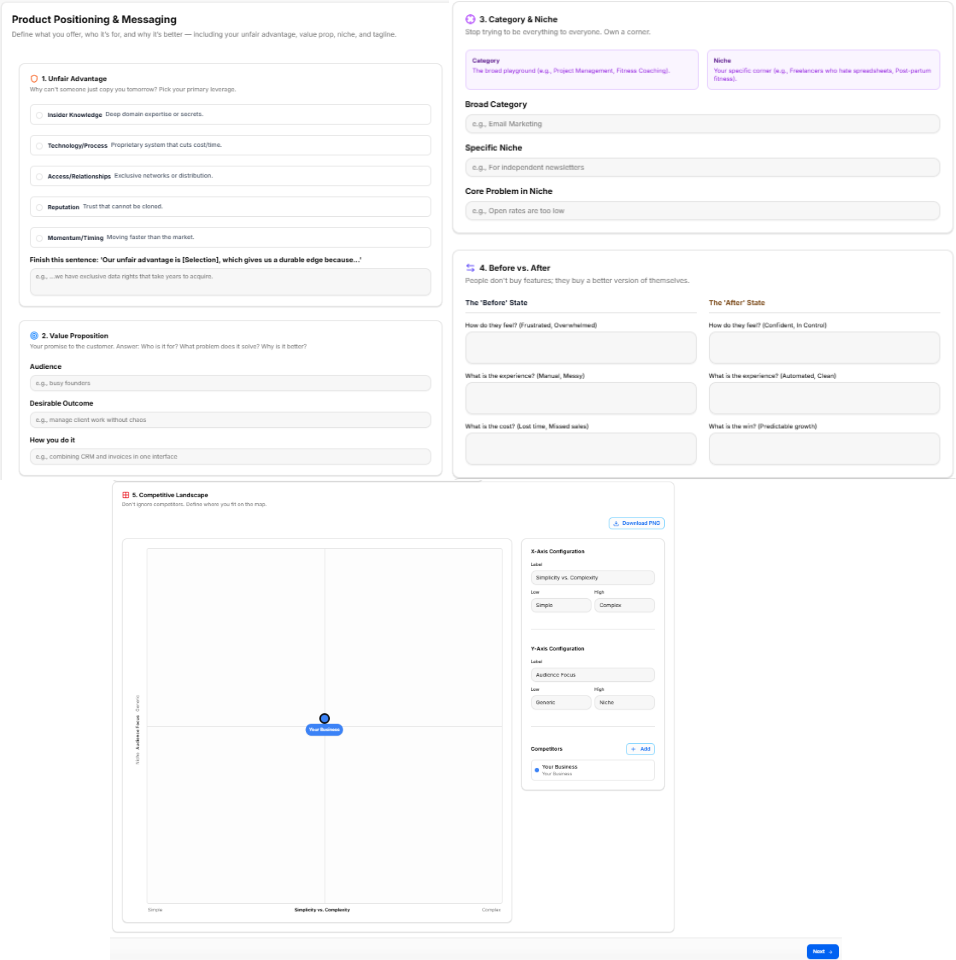Screen dimensions: 956x960
Task: Click the Next button
Action: click(822, 951)
